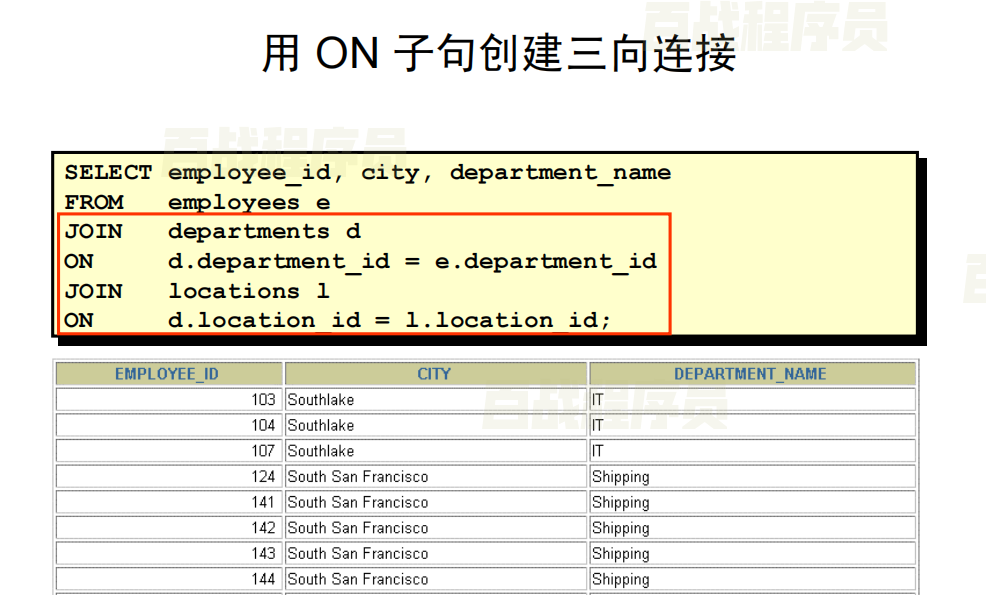
Task: Click the EMPLOYEE_ID column header
Action: pyautogui.click(x=167, y=374)
